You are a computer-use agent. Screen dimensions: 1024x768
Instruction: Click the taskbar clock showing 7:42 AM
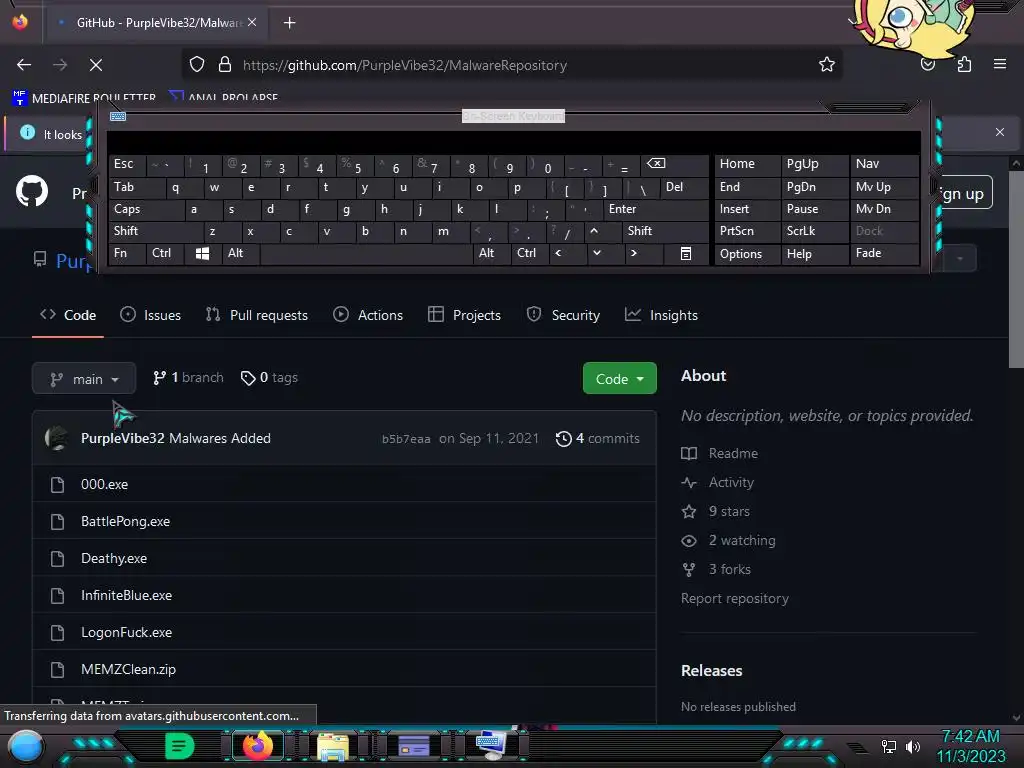970,737
